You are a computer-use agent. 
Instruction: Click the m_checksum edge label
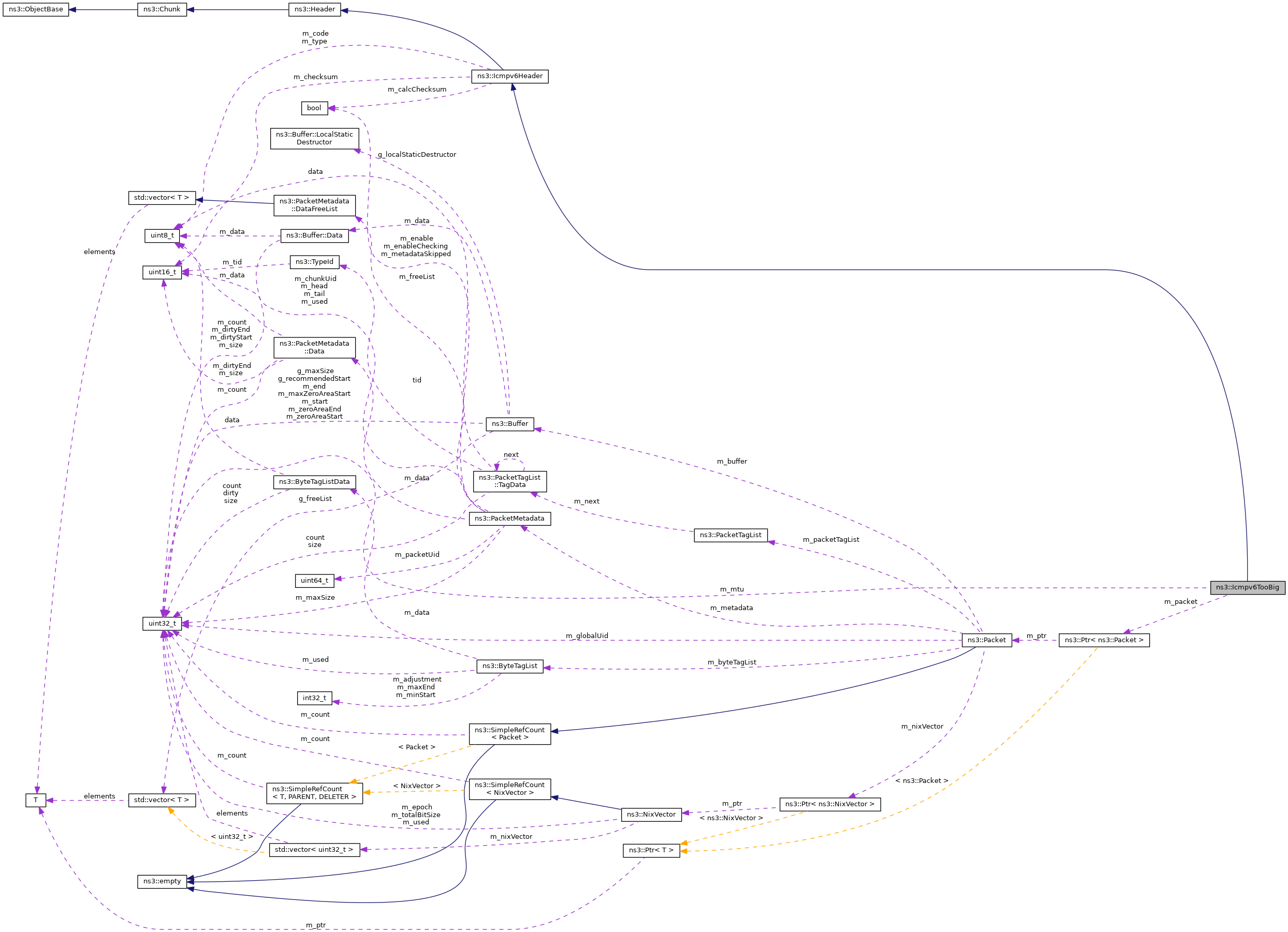[x=315, y=77]
